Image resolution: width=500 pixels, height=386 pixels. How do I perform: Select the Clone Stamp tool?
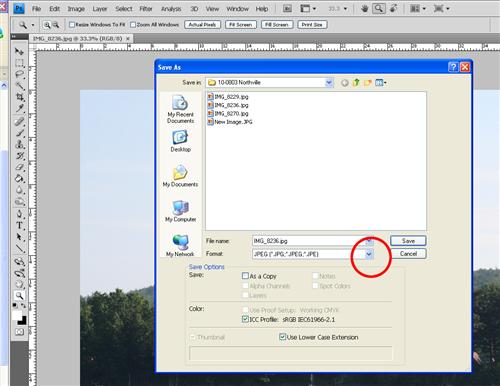[x=19, y=144]
